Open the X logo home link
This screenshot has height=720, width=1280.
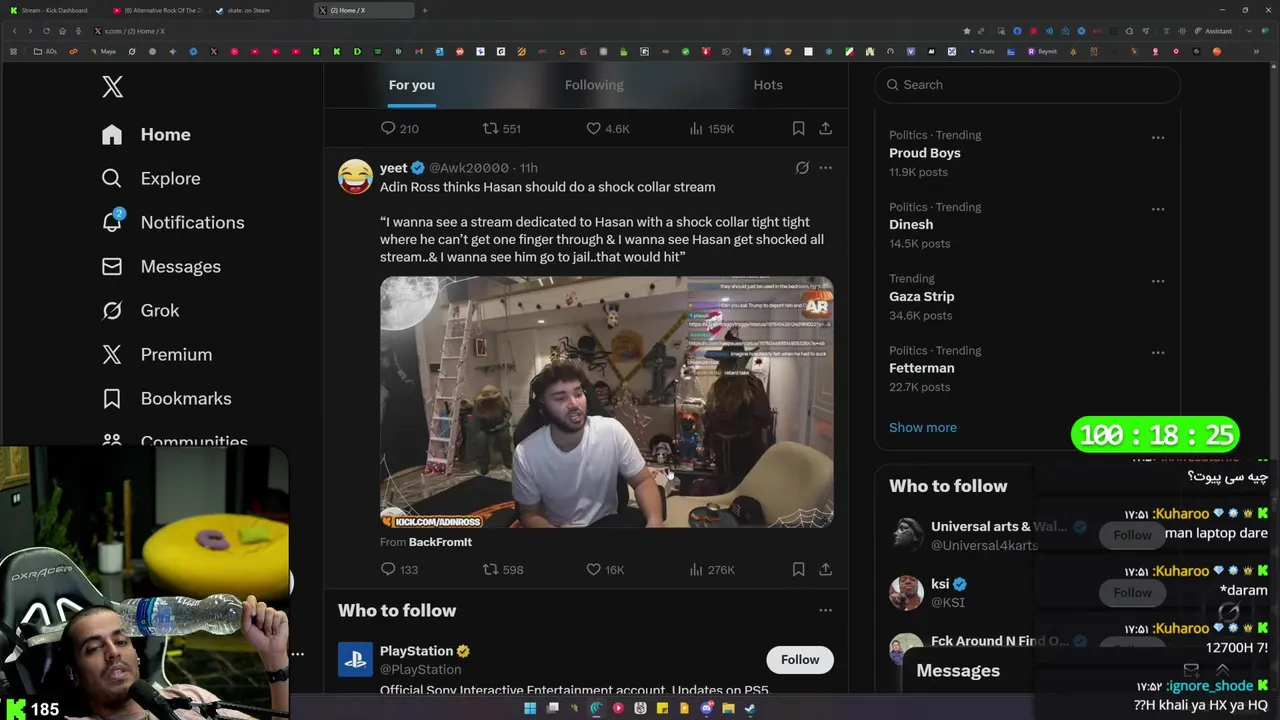[112, 87]
